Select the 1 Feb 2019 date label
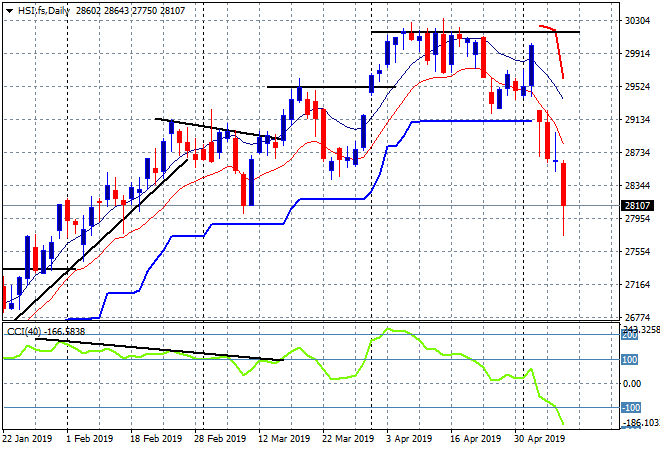 [x=90, y=439]
